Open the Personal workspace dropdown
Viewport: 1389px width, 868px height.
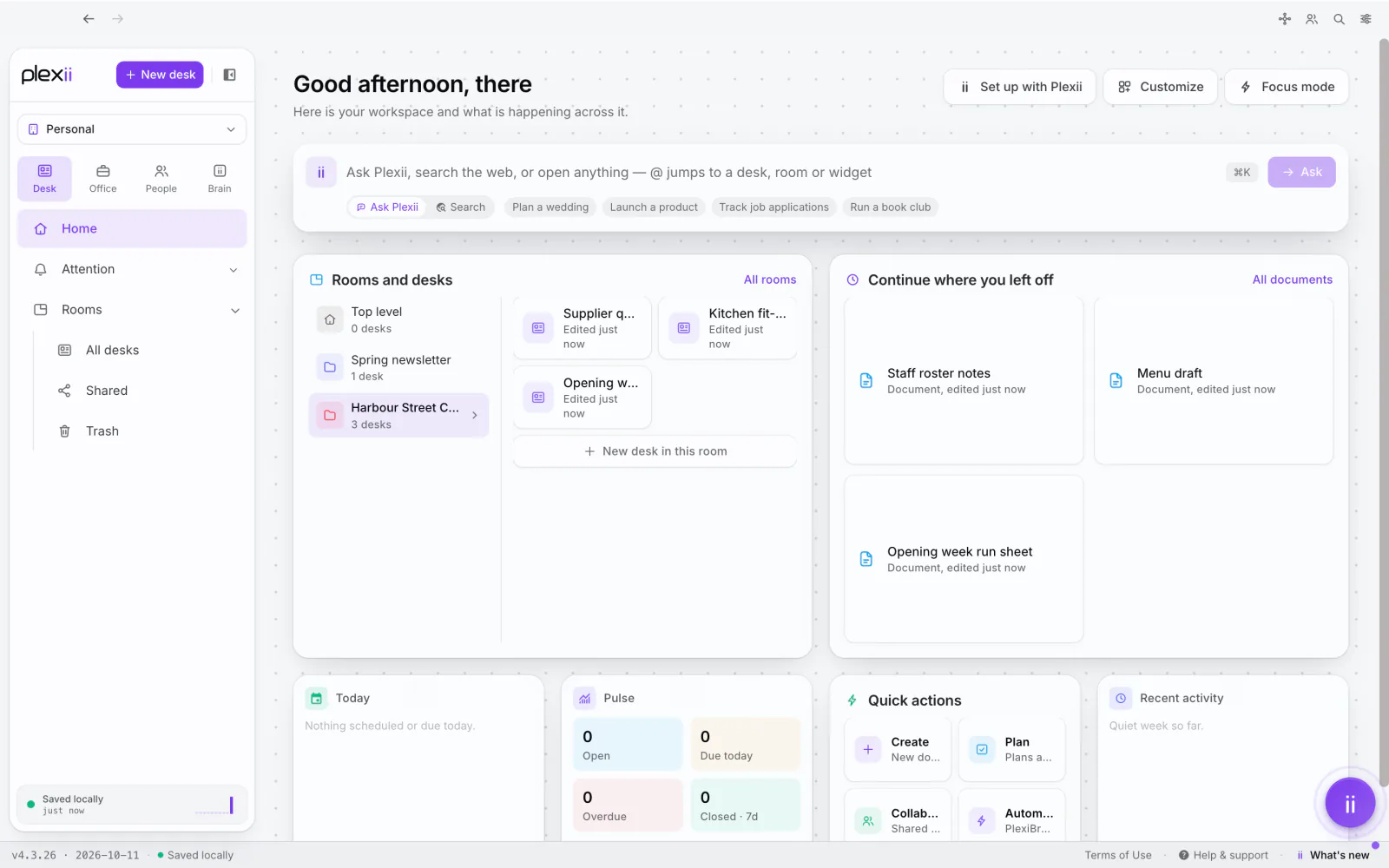[132, 129]
